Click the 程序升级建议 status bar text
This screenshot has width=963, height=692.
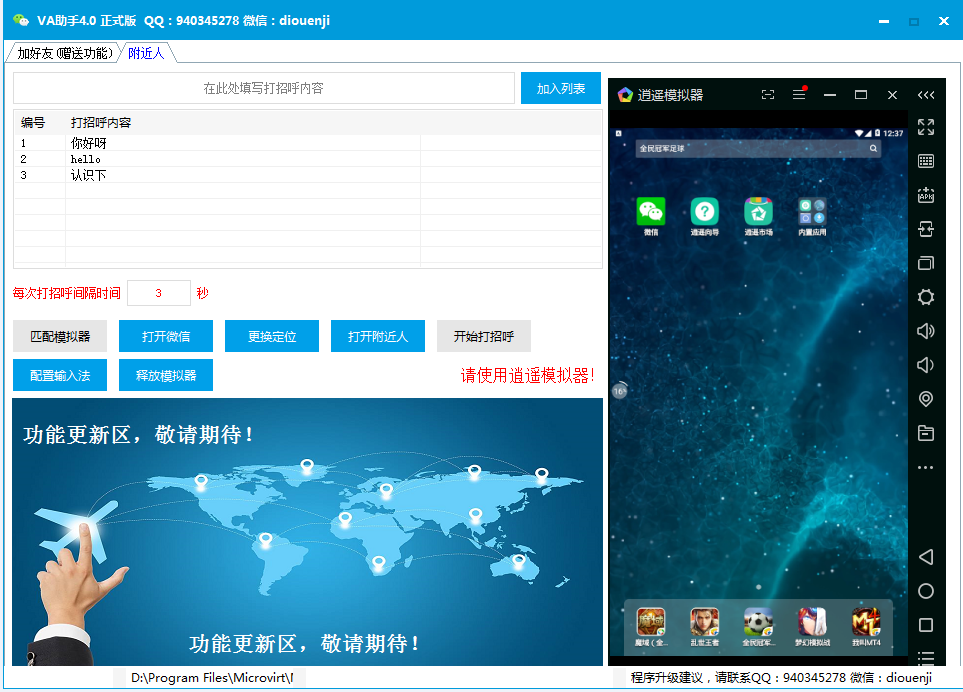click(x=781, y=678)
